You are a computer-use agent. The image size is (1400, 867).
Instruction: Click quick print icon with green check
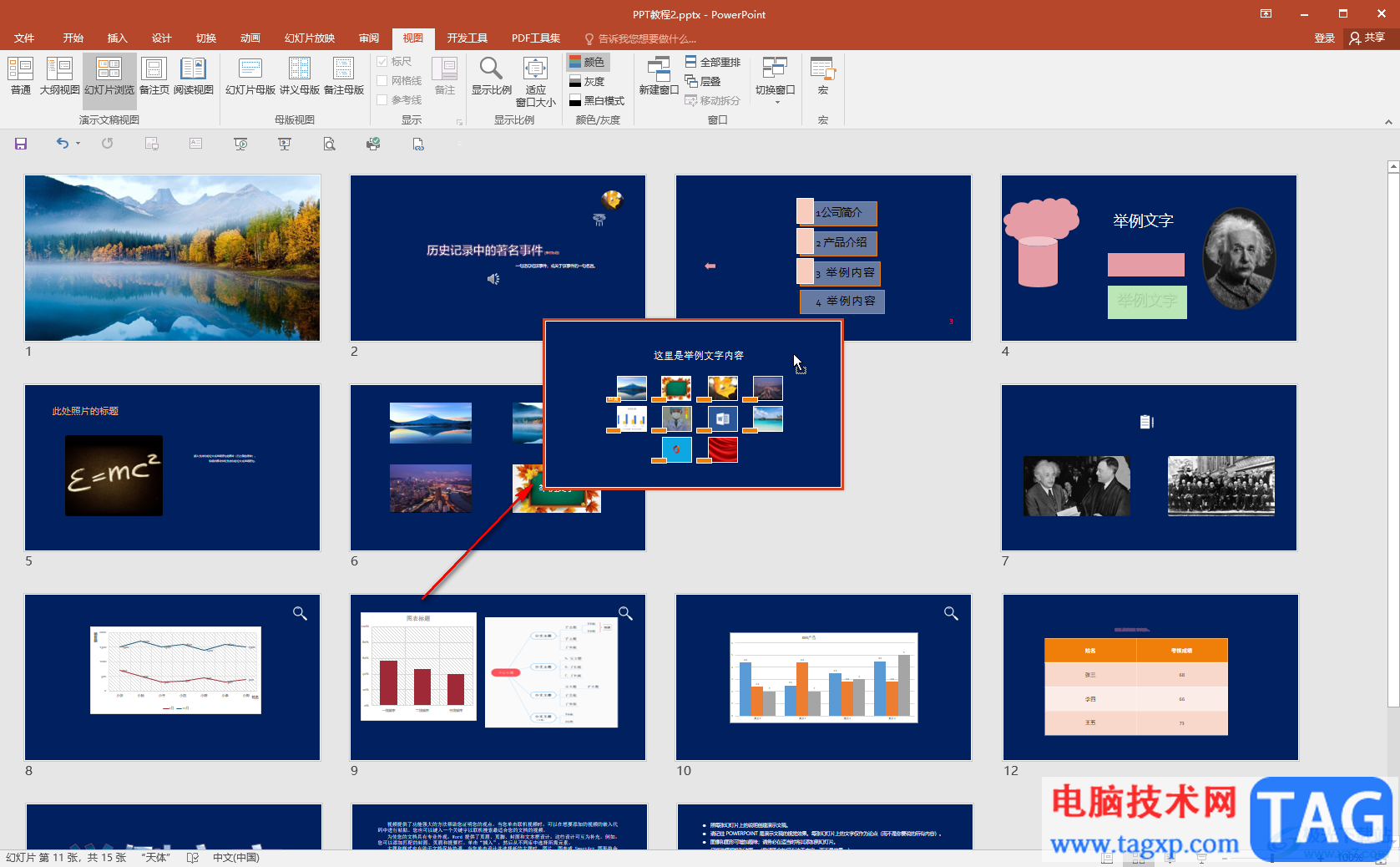[373, 144]
